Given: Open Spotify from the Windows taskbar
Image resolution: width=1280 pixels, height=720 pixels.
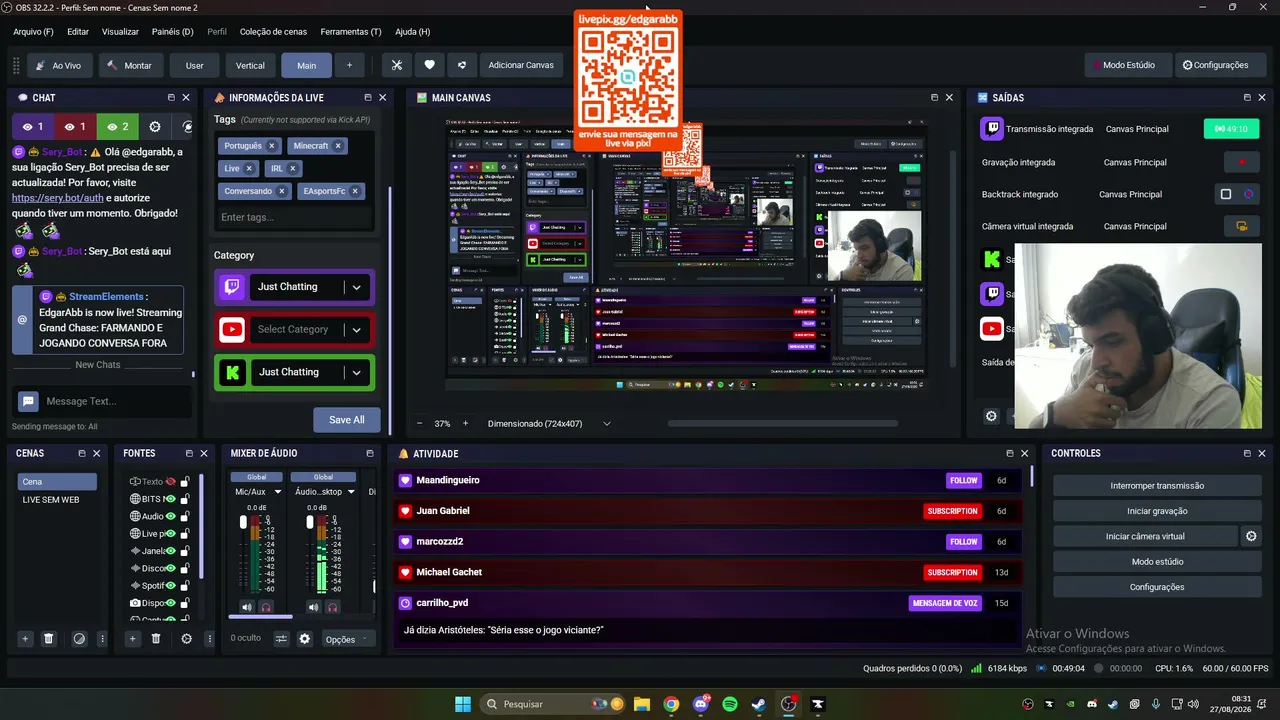Looking at the screenshot, I should pos(730,704).
